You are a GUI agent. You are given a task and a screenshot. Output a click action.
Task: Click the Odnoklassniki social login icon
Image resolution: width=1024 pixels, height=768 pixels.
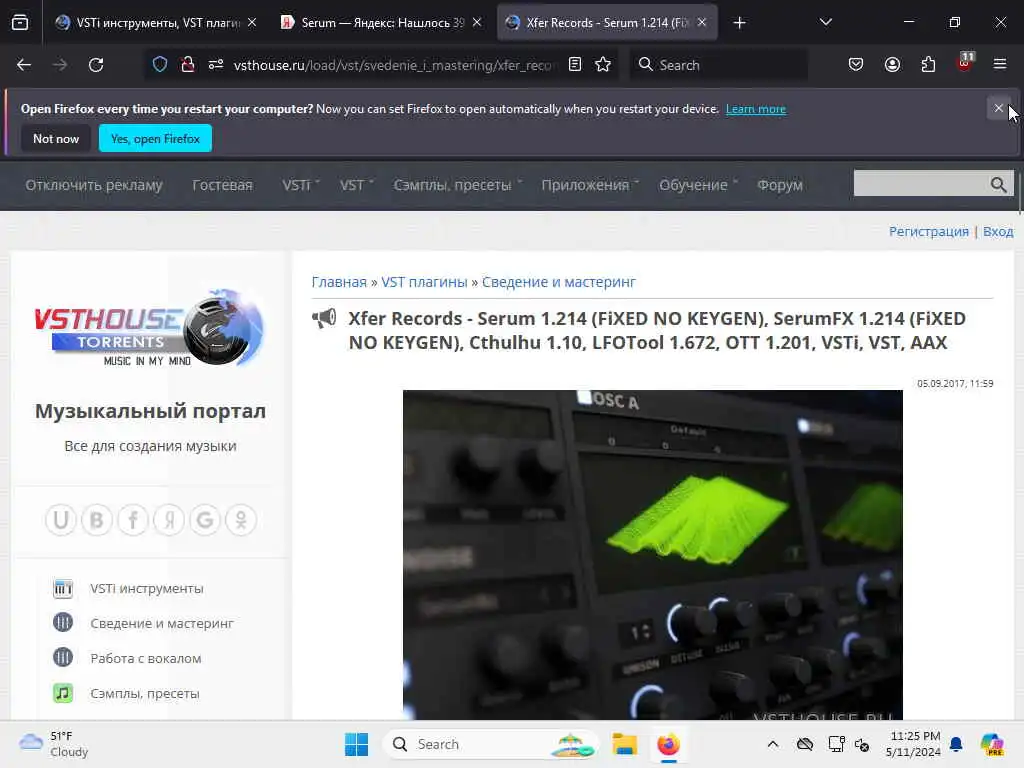pos(241,520)
